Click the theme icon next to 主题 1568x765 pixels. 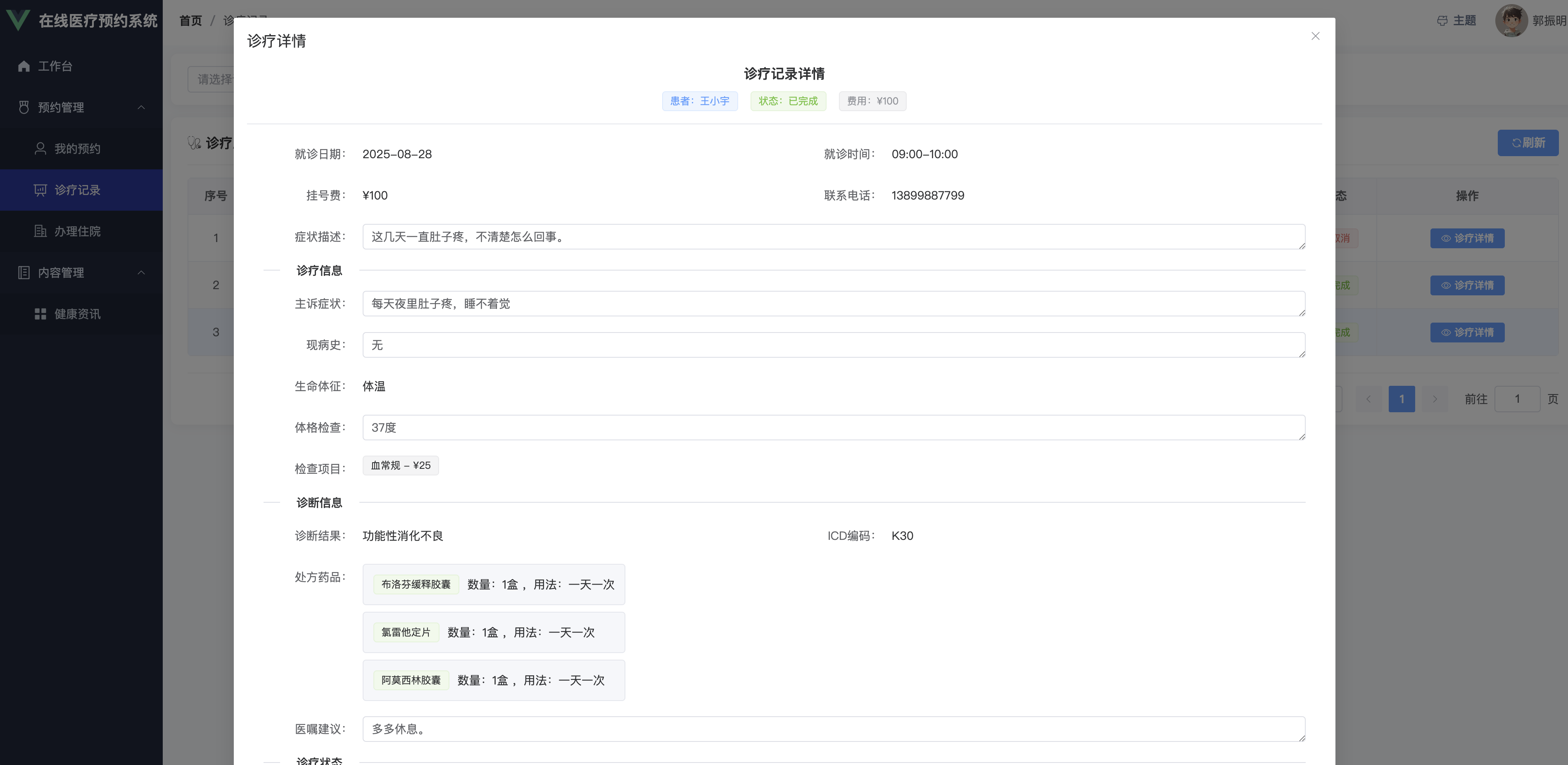tap(1442, 21)
